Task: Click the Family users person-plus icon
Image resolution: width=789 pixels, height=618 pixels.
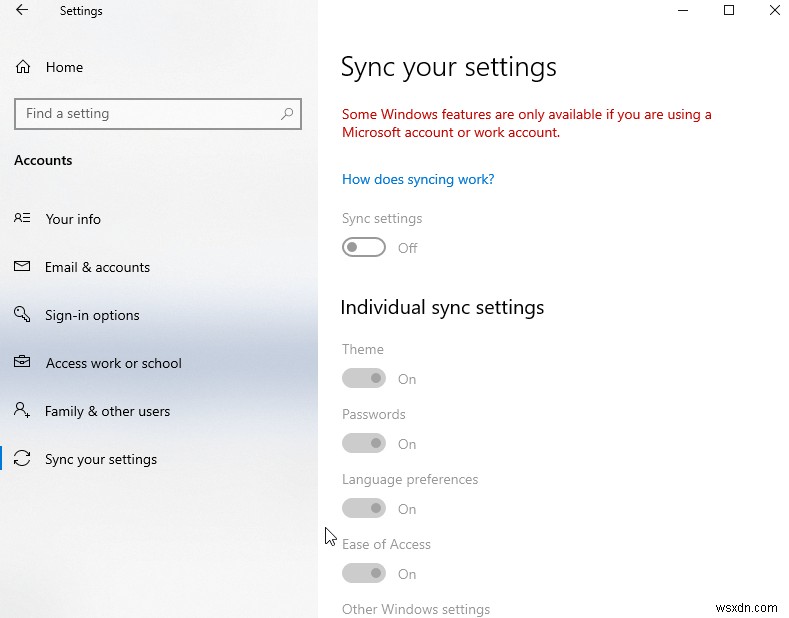Action: tap(22, 410)
